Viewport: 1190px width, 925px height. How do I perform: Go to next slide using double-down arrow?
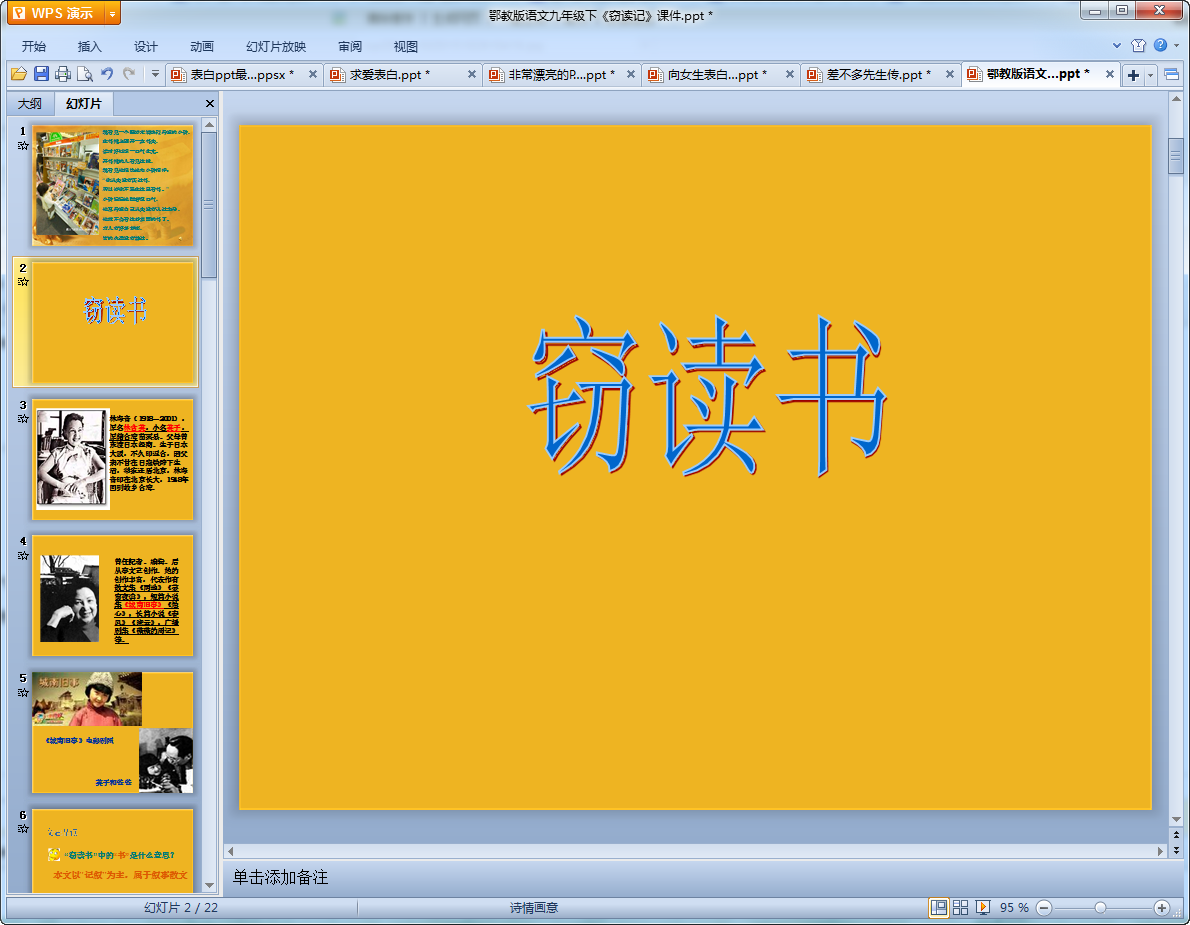pyautogui.click(x=1176, y=850)
